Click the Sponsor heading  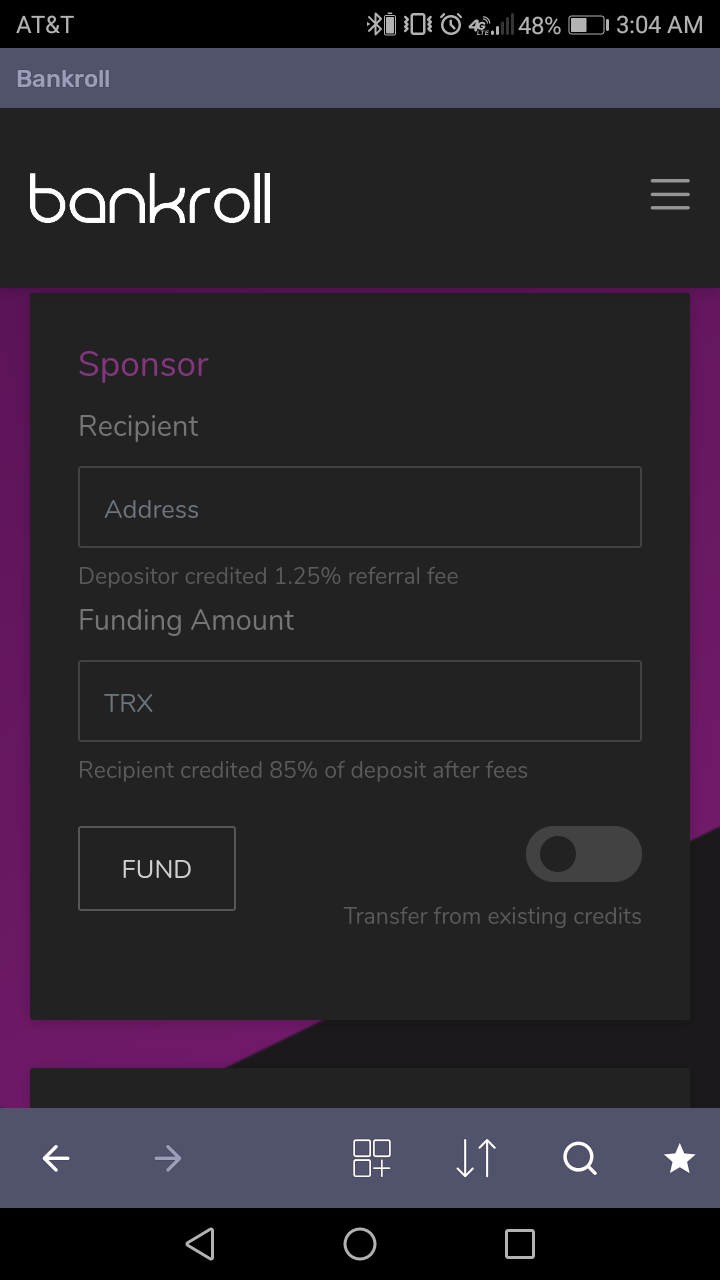tap(143, 364)
